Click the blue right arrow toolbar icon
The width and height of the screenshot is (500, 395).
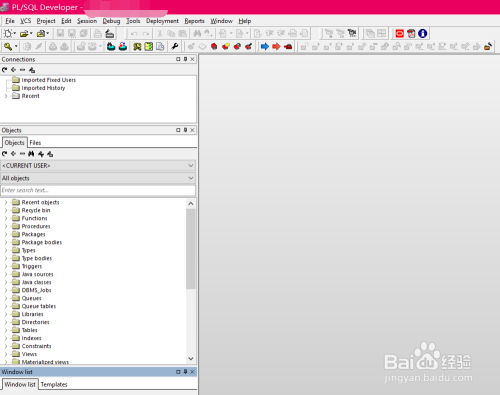pyautogui.click(x=265, y=46)
